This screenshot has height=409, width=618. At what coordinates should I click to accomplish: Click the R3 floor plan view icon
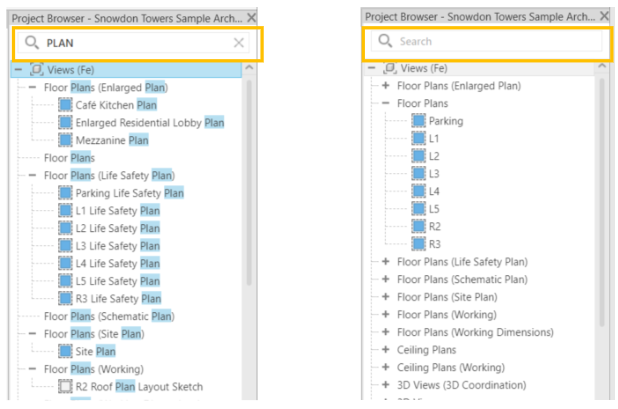coord(419,243)
